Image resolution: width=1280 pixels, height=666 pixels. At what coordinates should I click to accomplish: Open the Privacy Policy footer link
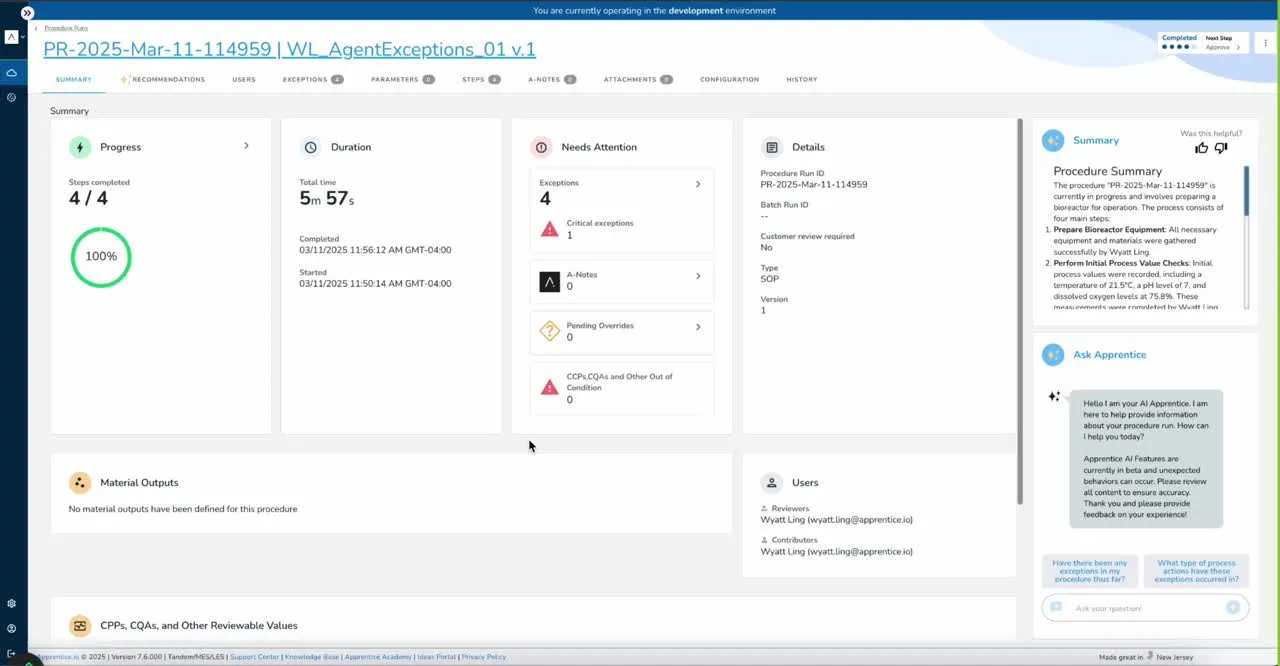pos(484,657)
